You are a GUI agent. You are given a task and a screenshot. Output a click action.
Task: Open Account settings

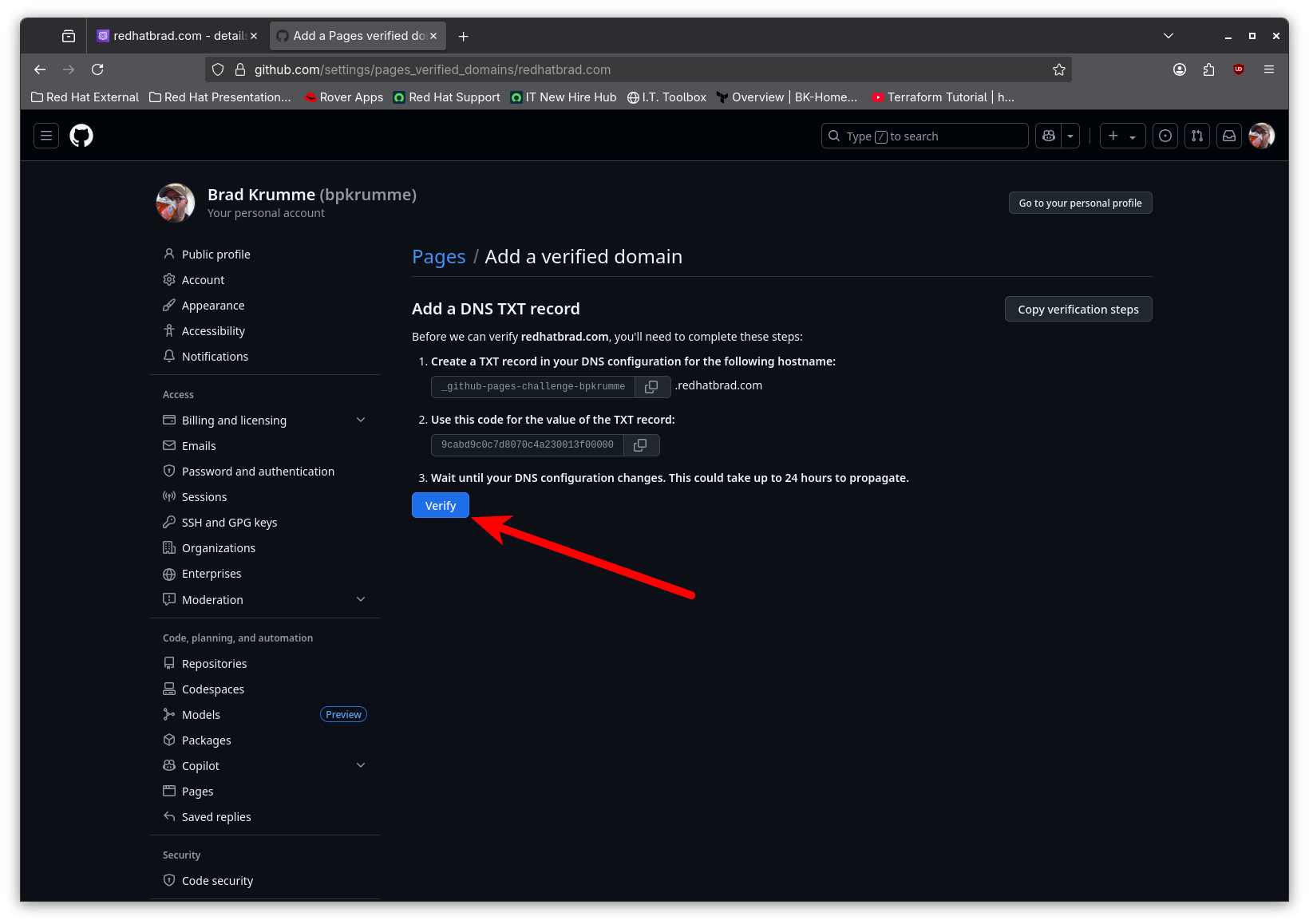click(265, 279)
